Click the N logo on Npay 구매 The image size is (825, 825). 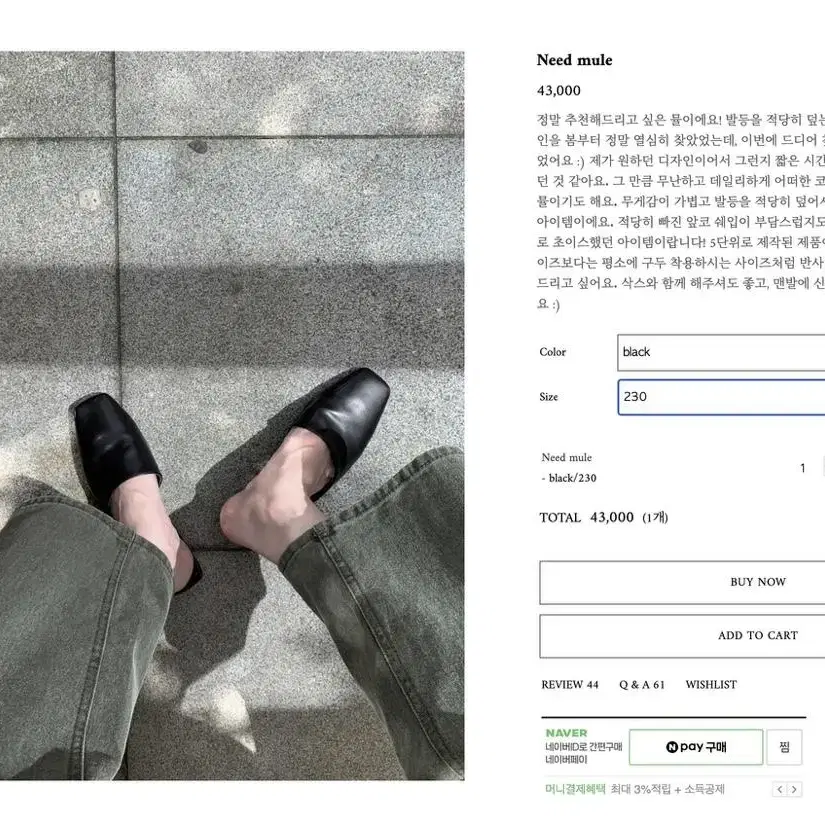672,747
